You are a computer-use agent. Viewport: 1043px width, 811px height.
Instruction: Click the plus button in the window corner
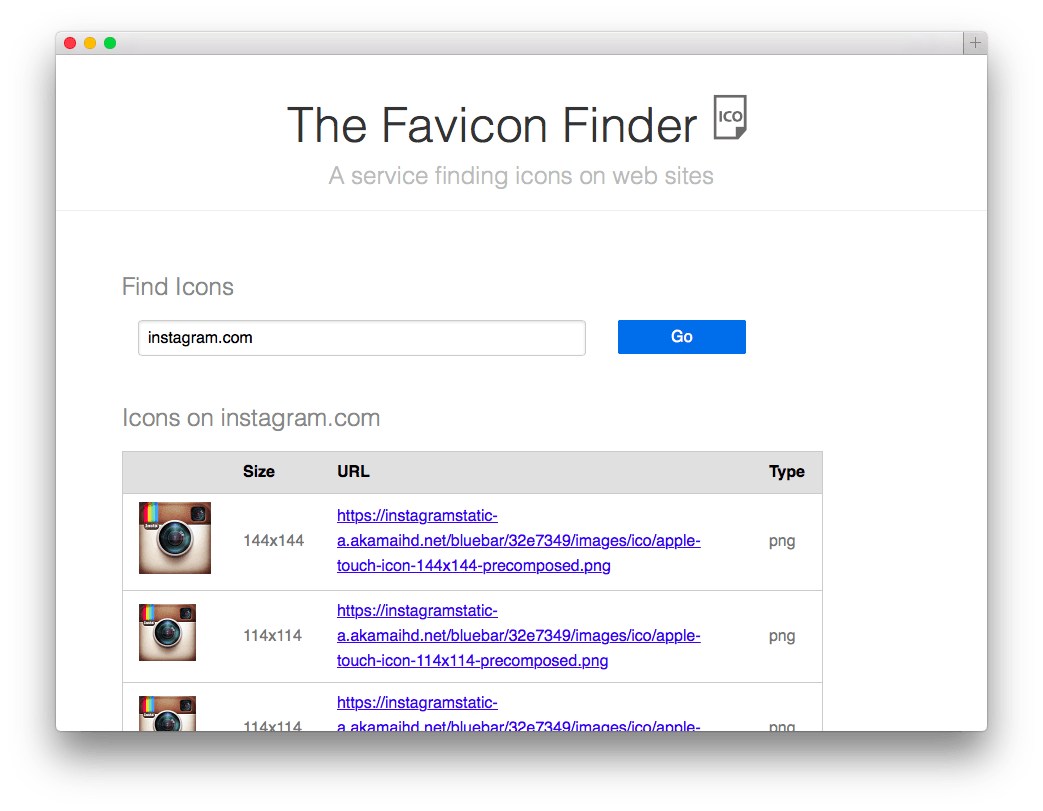(x=974, y=43)
